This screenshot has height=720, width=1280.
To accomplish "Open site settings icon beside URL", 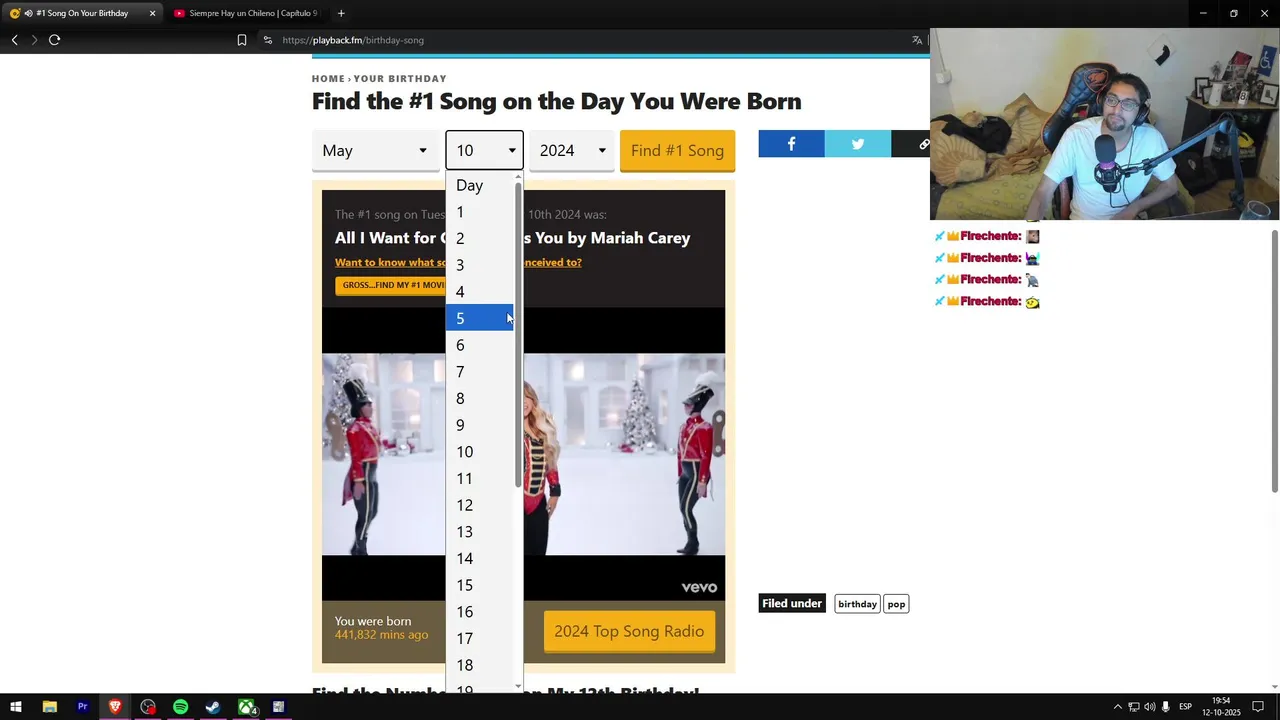I will (x=268, y=40).
